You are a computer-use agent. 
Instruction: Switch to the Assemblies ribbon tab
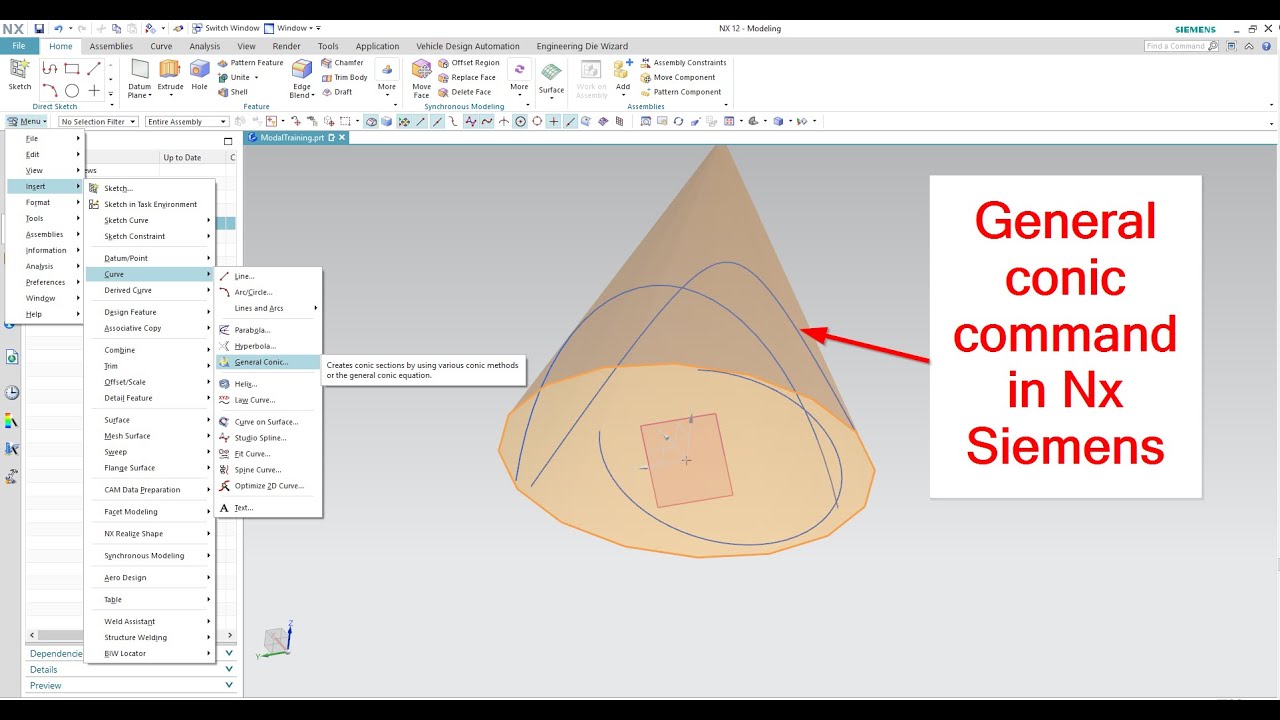111,46
